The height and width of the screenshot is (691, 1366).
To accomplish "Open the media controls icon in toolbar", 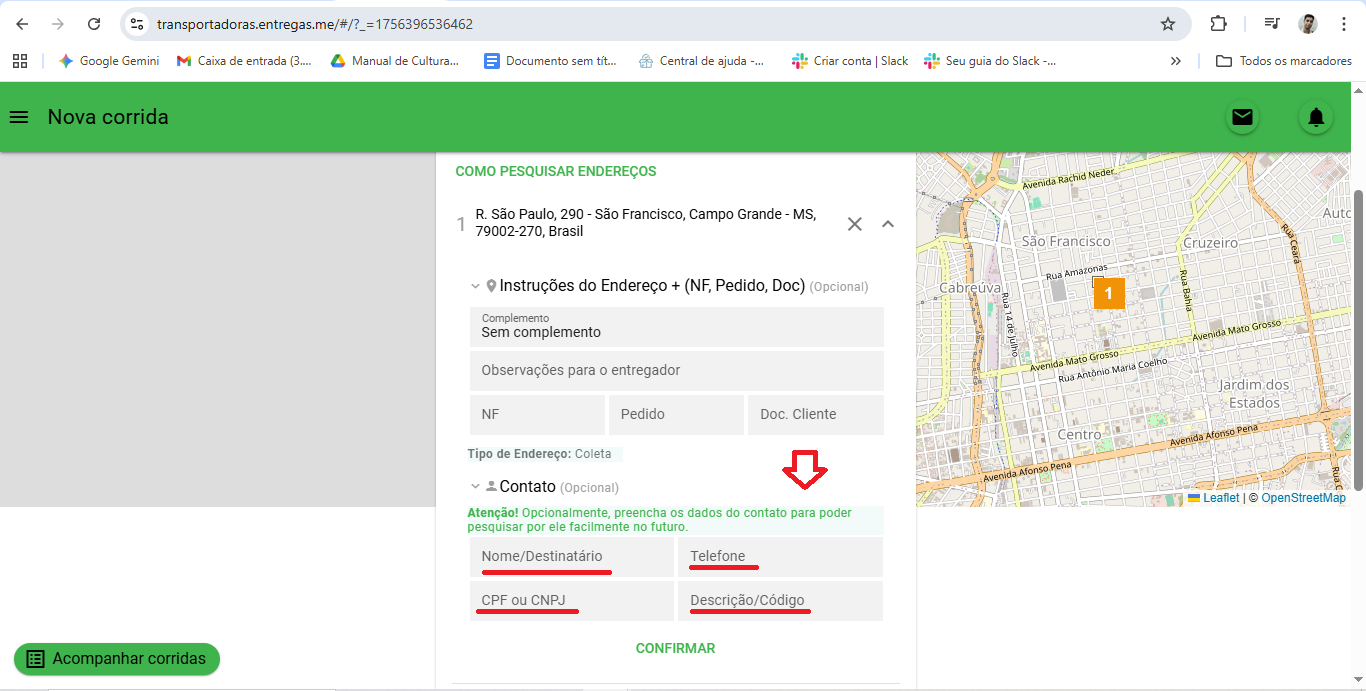I will [1272, 24].
